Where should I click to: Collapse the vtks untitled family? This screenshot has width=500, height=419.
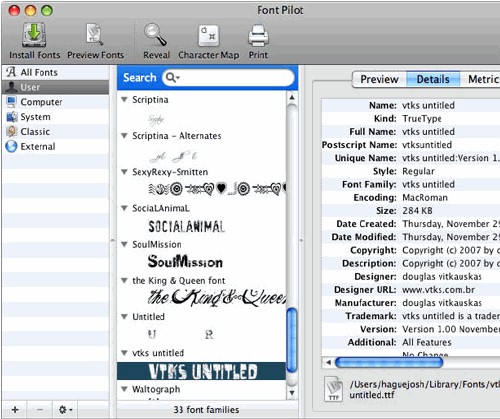coord(124,353)
